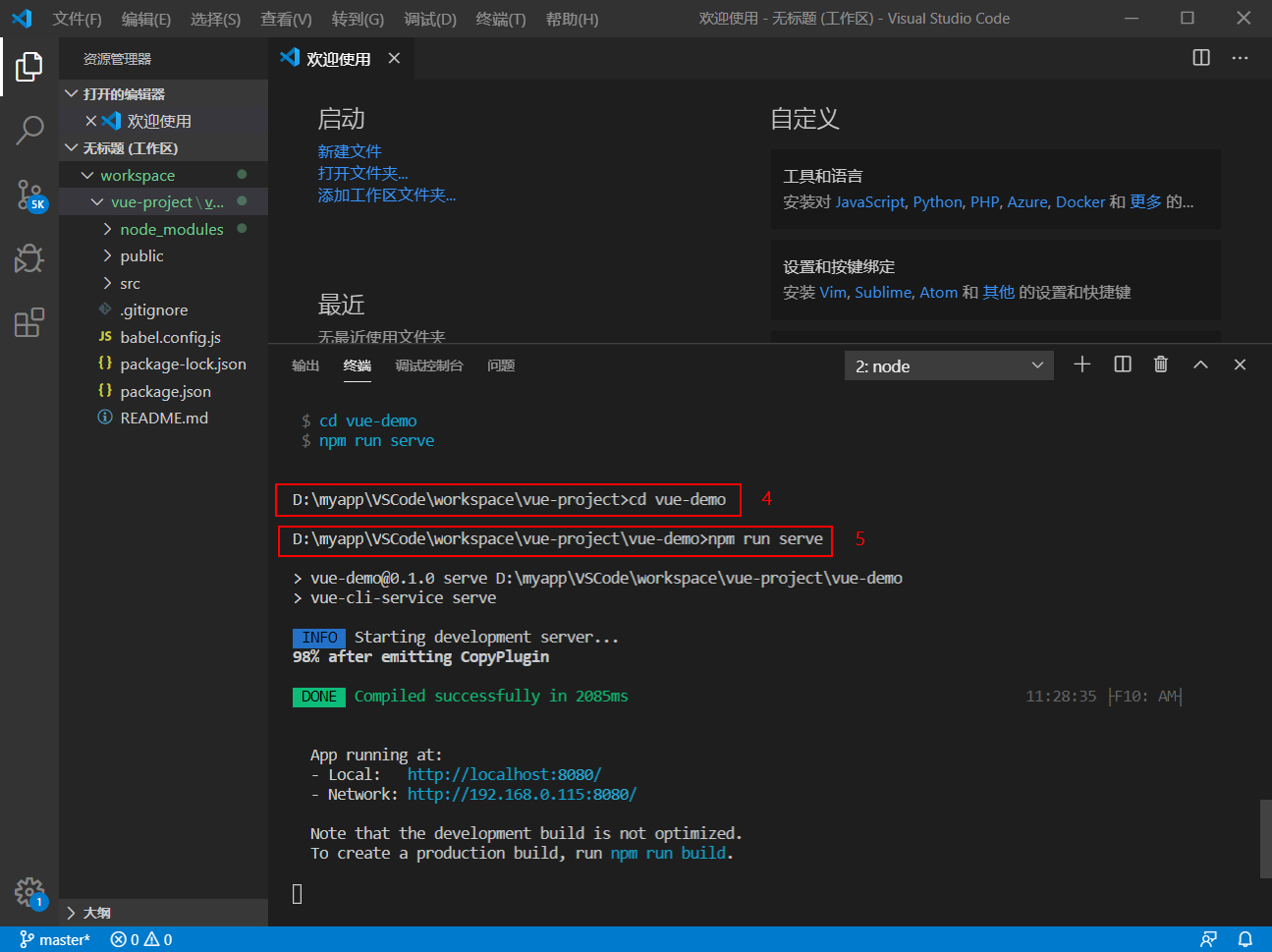Open Source Control view with 5K badge

coord(30,195)
